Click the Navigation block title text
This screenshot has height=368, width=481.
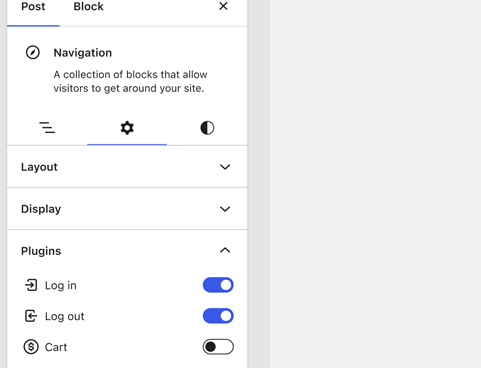pos(83,53)
